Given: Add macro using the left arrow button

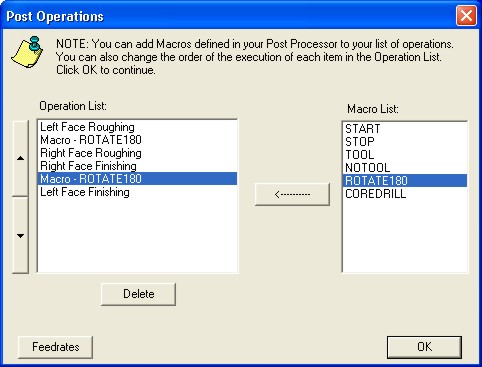Looking at the screenshot, I should tap(292, 194).
